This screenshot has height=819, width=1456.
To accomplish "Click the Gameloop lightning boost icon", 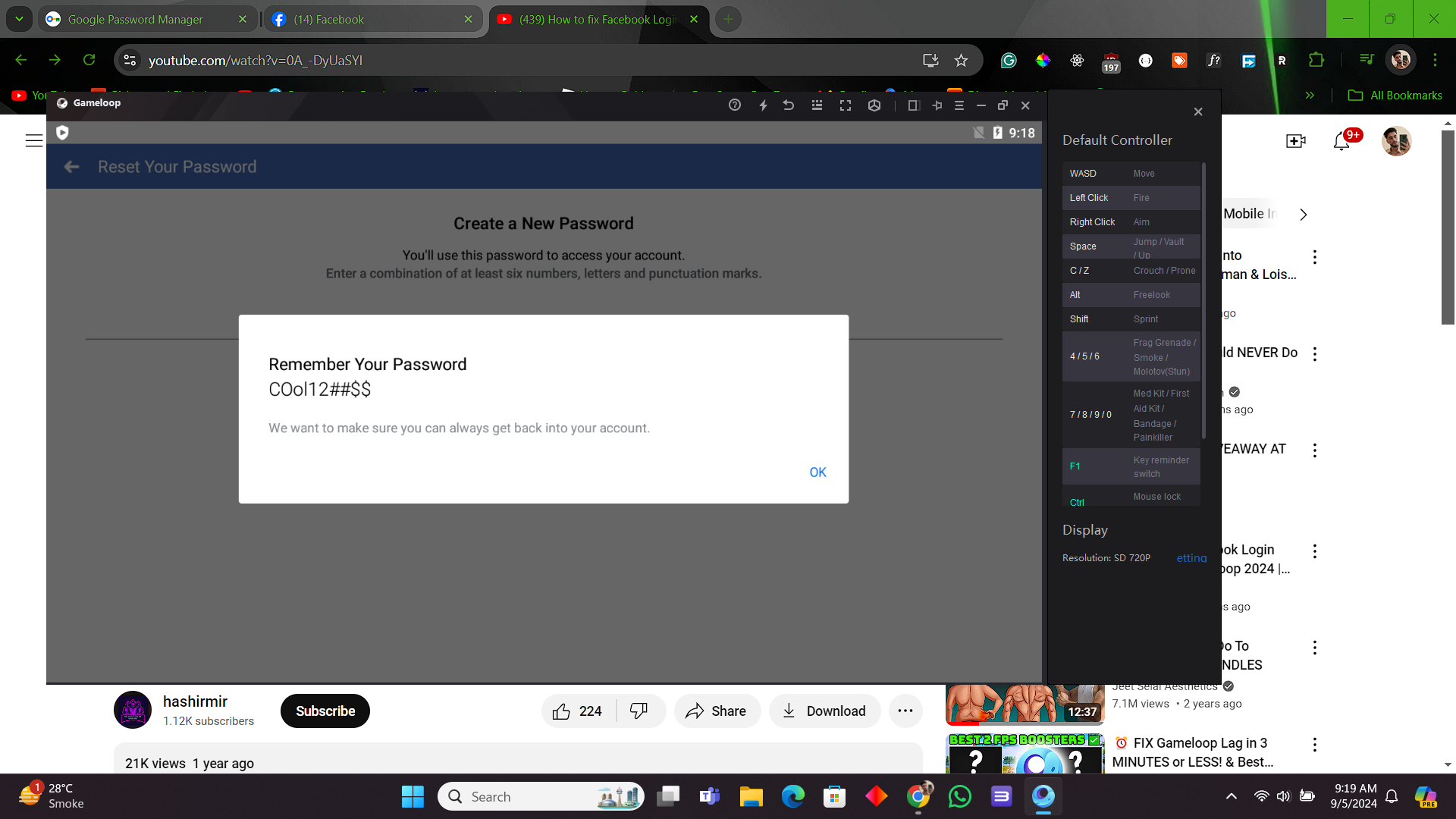I will pos(763,105).
